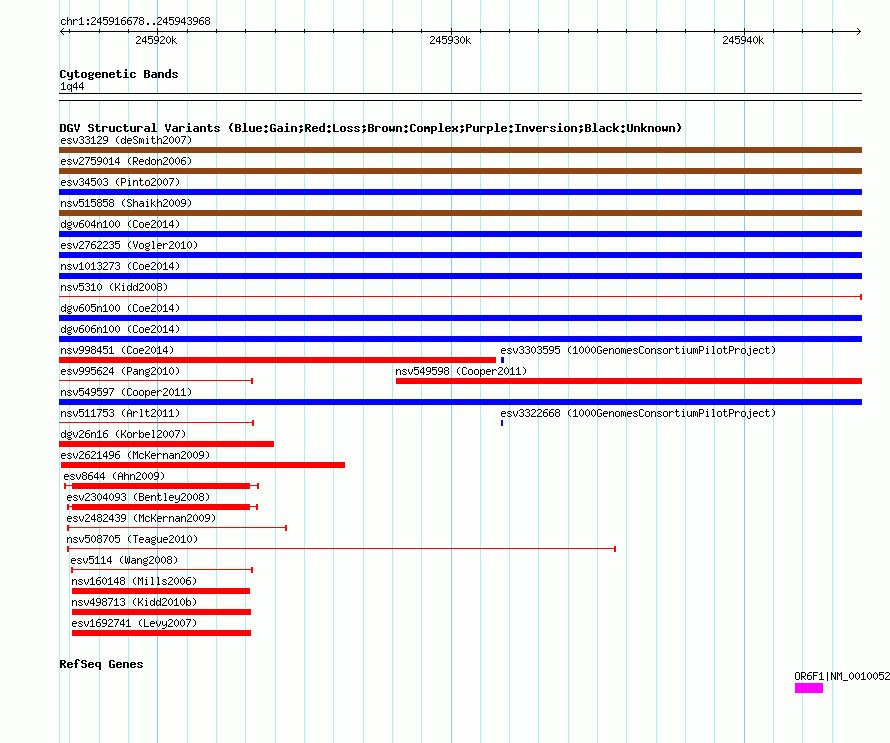Click the right arrow of the ruler
This screenshot has width=890, height=743.
tap(858, 31)
